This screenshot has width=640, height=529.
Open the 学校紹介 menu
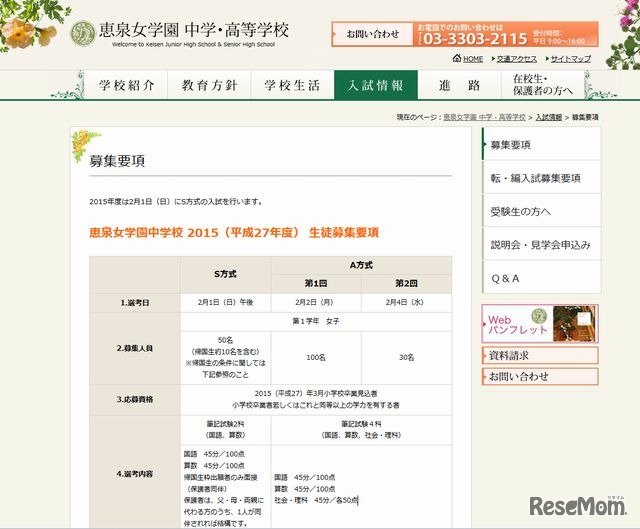coord(127,85)
